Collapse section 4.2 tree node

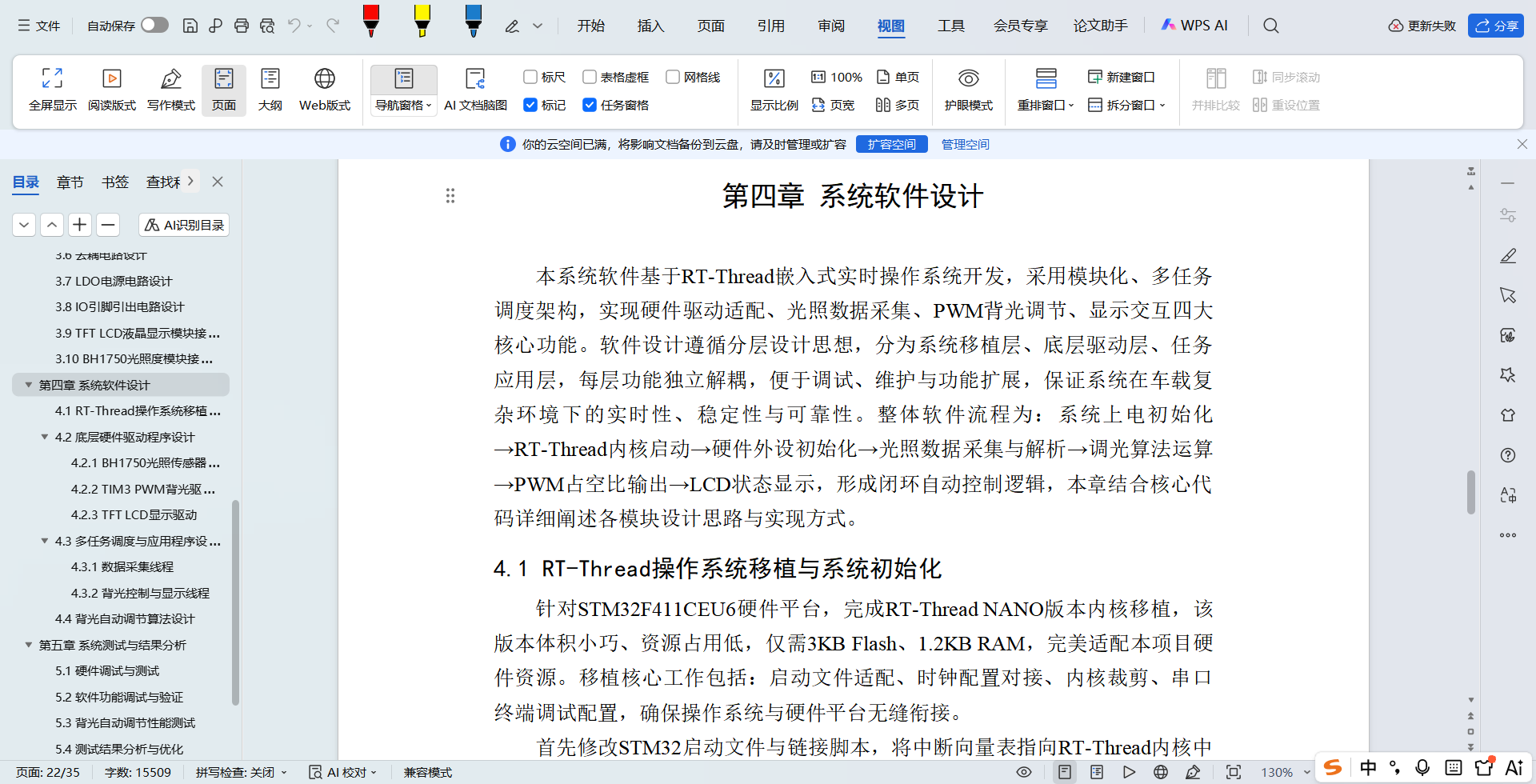tap(45, 437)
